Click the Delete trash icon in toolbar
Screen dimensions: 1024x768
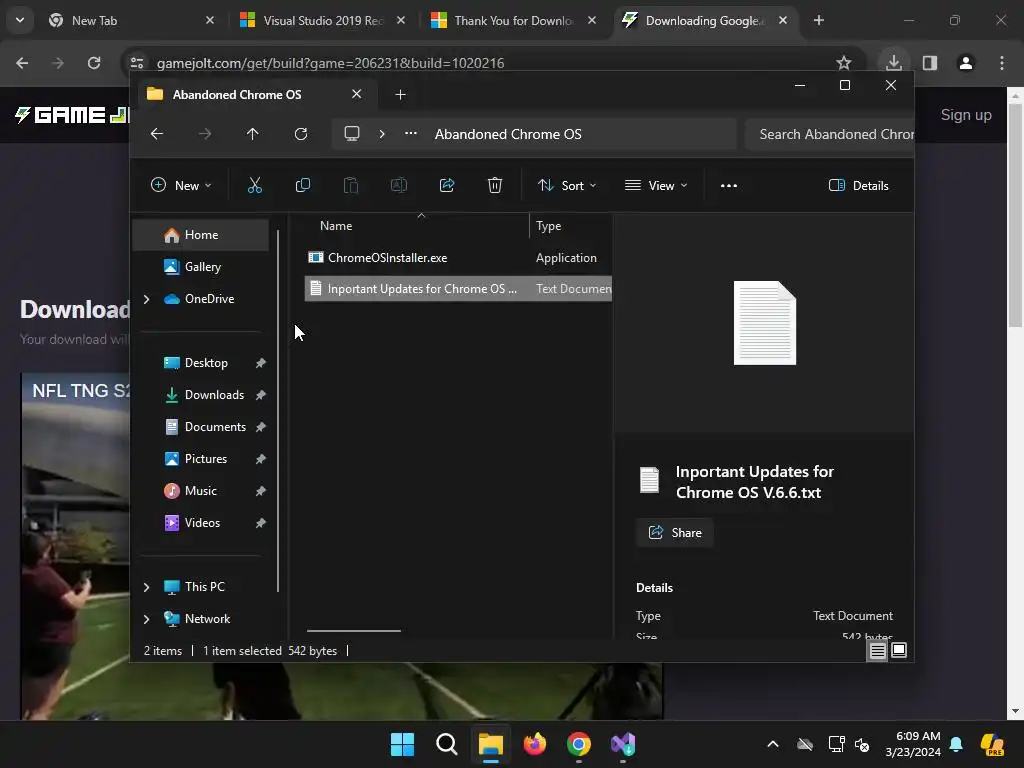pos(495,185)
